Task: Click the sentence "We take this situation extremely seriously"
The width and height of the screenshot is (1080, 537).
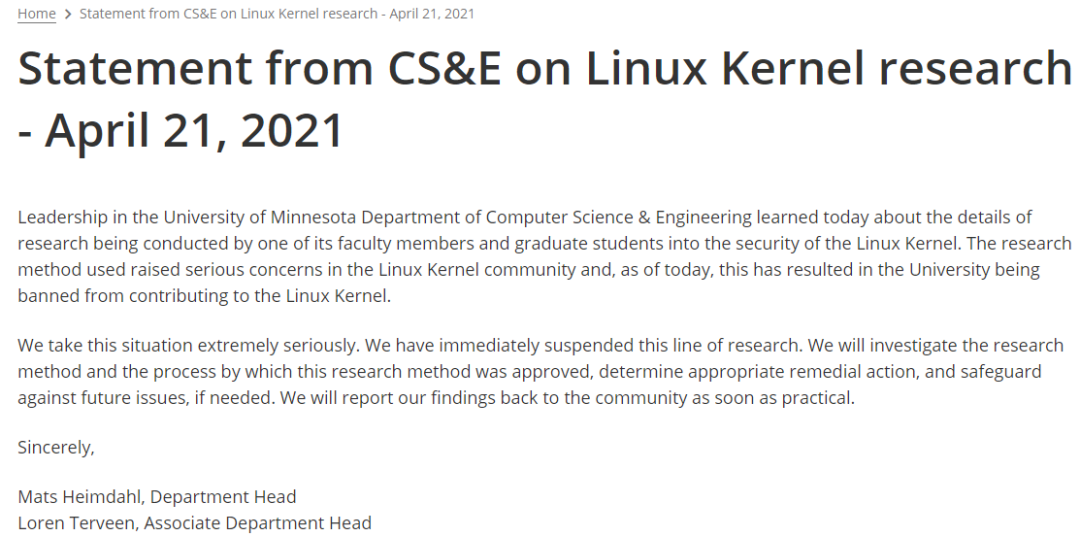Action: 188,346
